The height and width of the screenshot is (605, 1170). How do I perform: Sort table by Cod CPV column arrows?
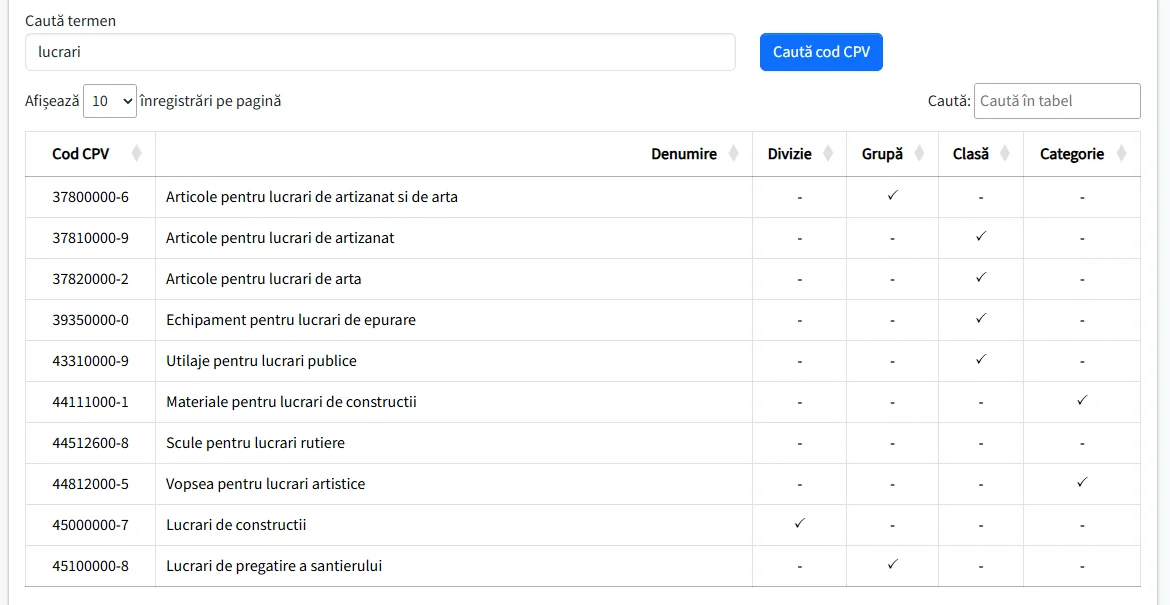(136, 154)
